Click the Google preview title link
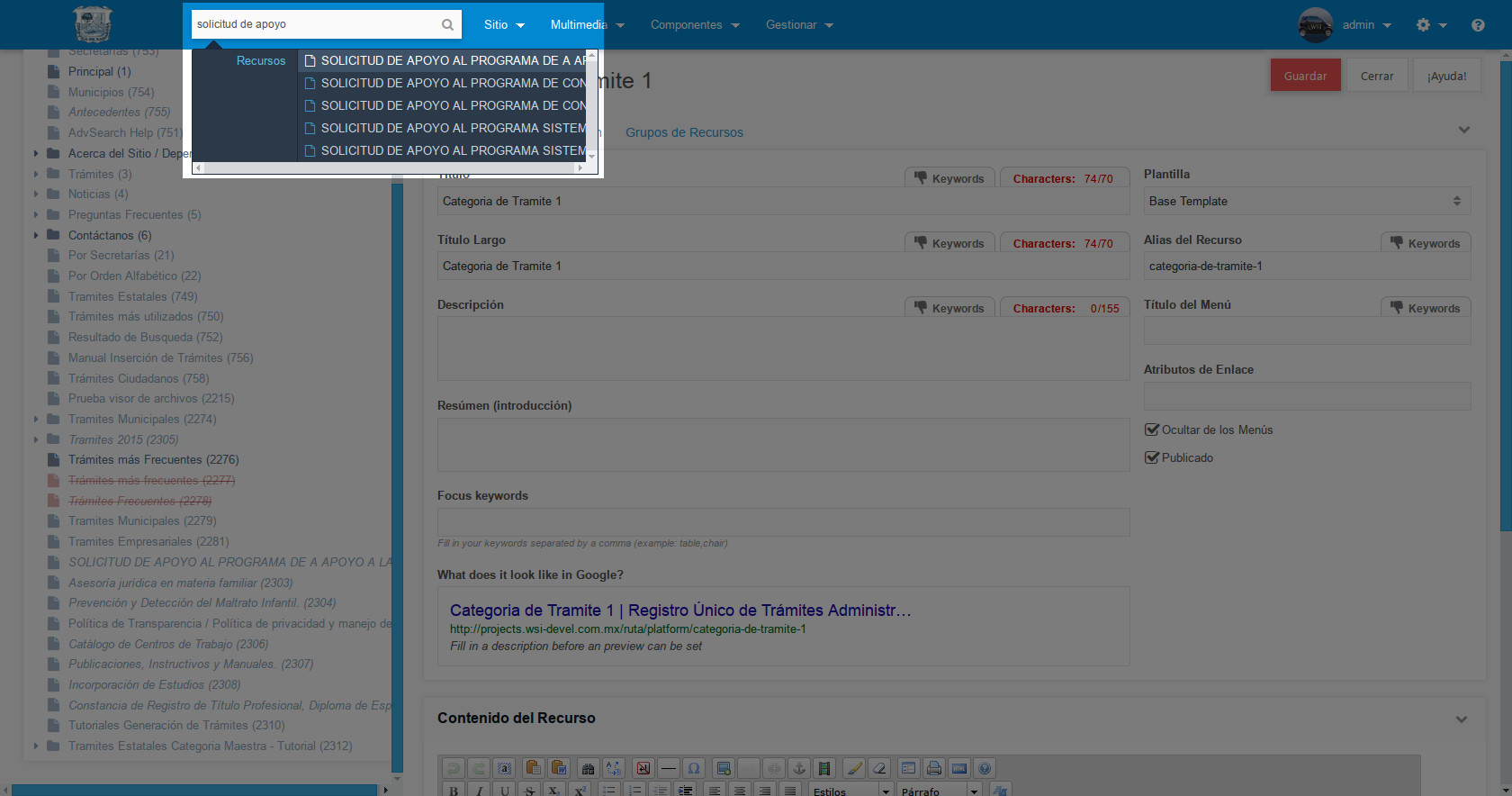The width and height of the screenshot is (1512, 796). coord(680,611)
